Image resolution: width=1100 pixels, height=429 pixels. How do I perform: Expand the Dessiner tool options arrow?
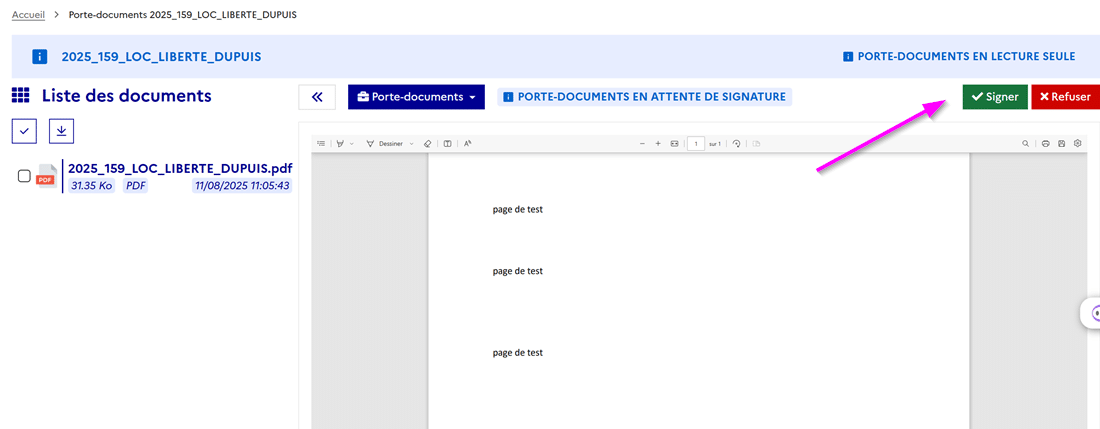pyautogui.click(x=412, y=144)
